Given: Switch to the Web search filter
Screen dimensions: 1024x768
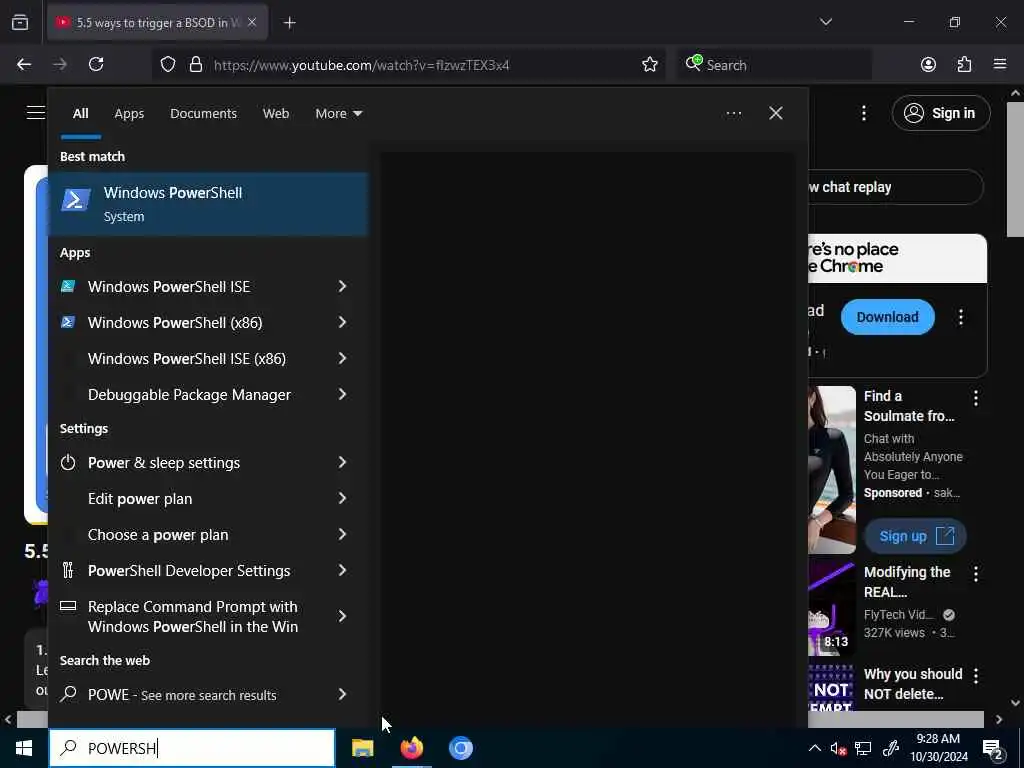Looking at the screenshot, I should click(x=276, y=113).
